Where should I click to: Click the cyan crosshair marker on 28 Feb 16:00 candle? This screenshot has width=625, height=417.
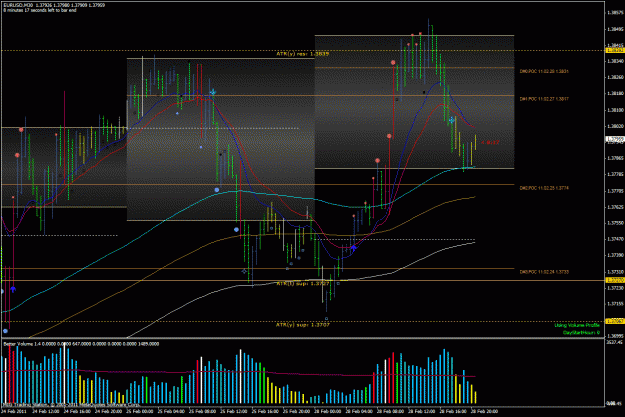click(452, 120)
